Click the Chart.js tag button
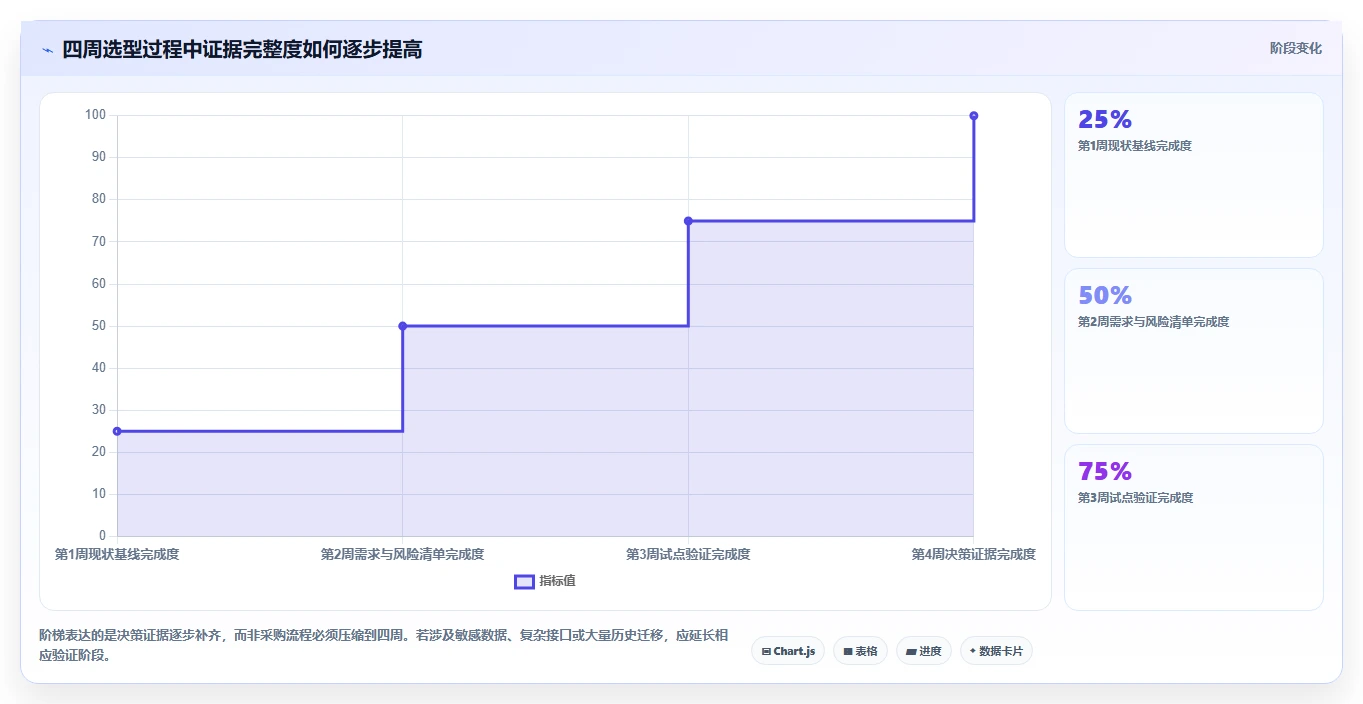Image resolution: width=1363 pixels, height=704 pixels. coord(788,651)
